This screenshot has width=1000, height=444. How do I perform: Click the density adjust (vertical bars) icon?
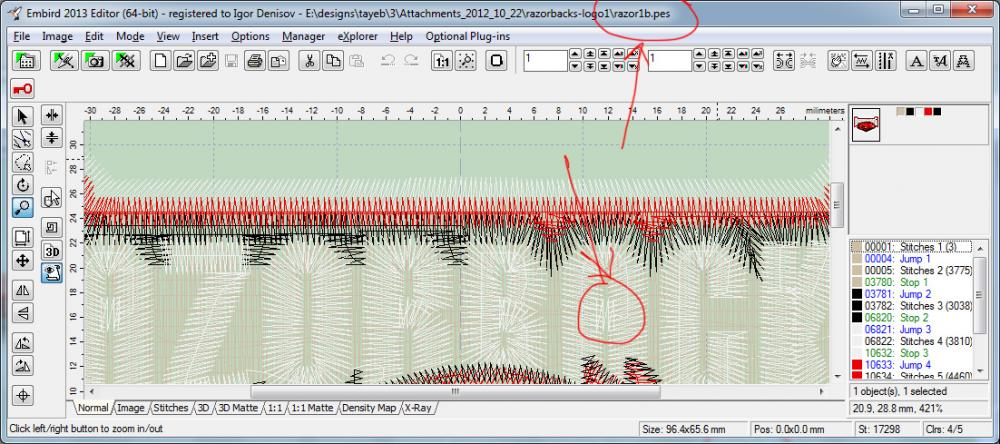point(887,61)
